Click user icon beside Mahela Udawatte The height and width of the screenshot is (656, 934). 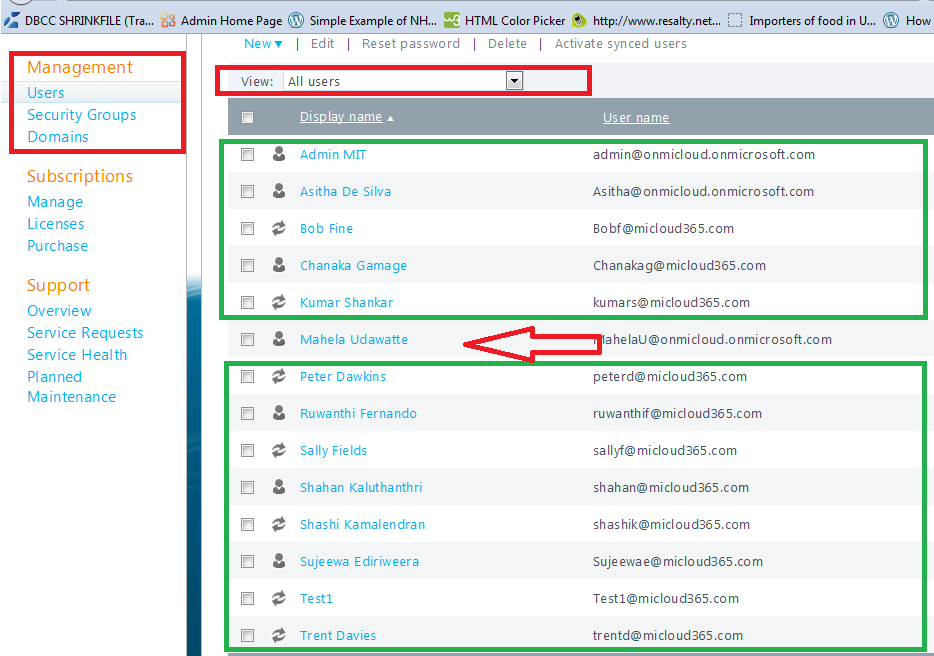[x=279, y=339]
